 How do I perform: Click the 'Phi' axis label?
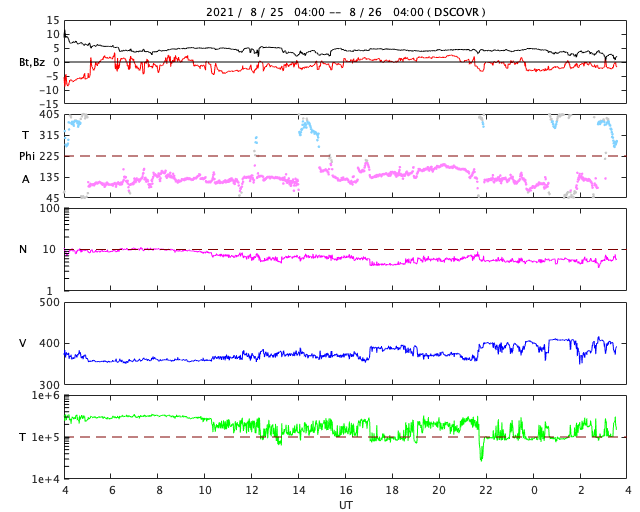pyautogui.click(x=27, y=156)
